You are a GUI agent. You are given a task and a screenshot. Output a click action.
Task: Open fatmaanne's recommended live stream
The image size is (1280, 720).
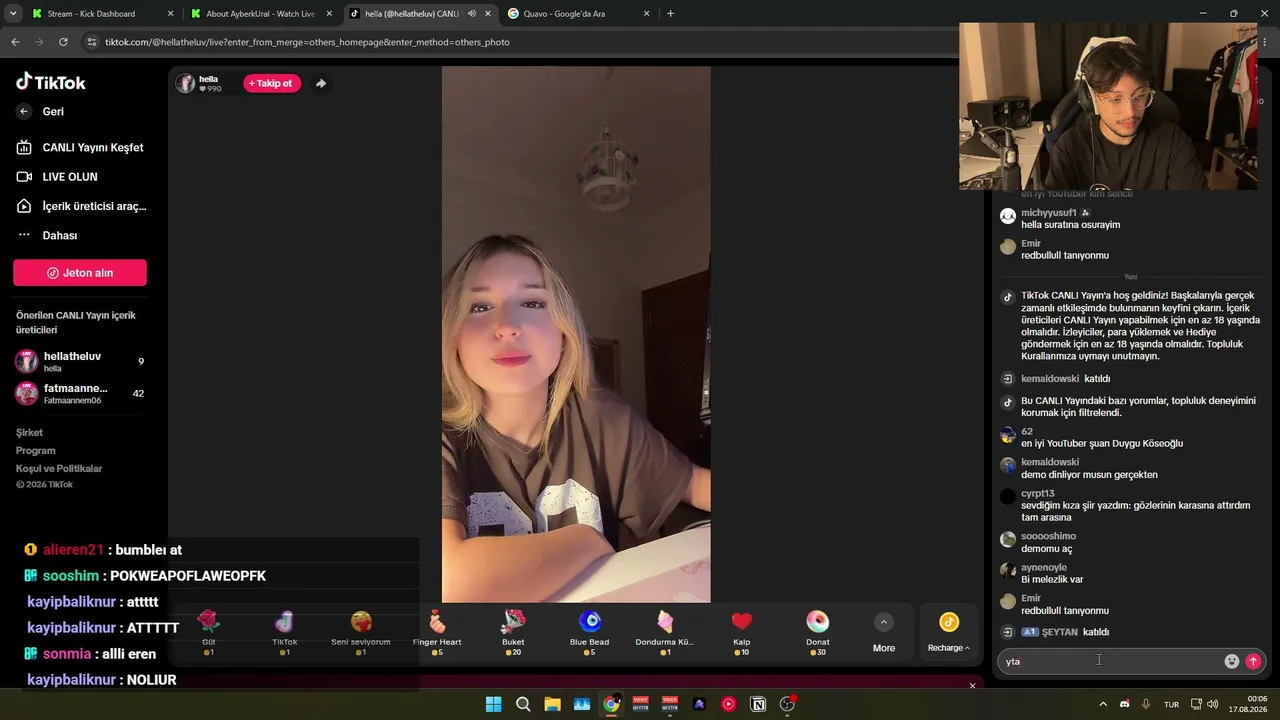coord(80,393)
